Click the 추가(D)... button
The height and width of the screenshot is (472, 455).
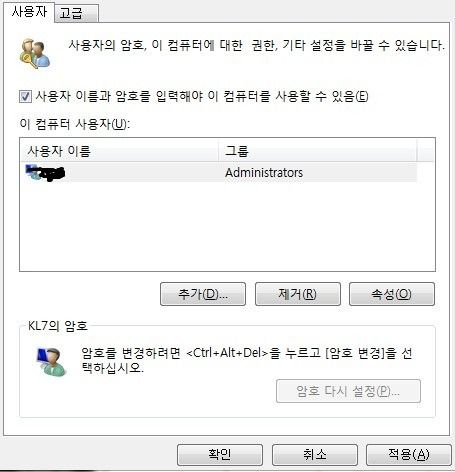point(203,294)
